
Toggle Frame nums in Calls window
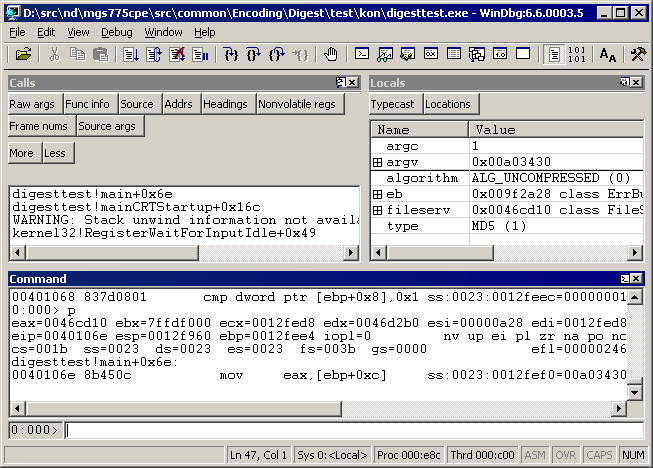click(x=42, y=126)
